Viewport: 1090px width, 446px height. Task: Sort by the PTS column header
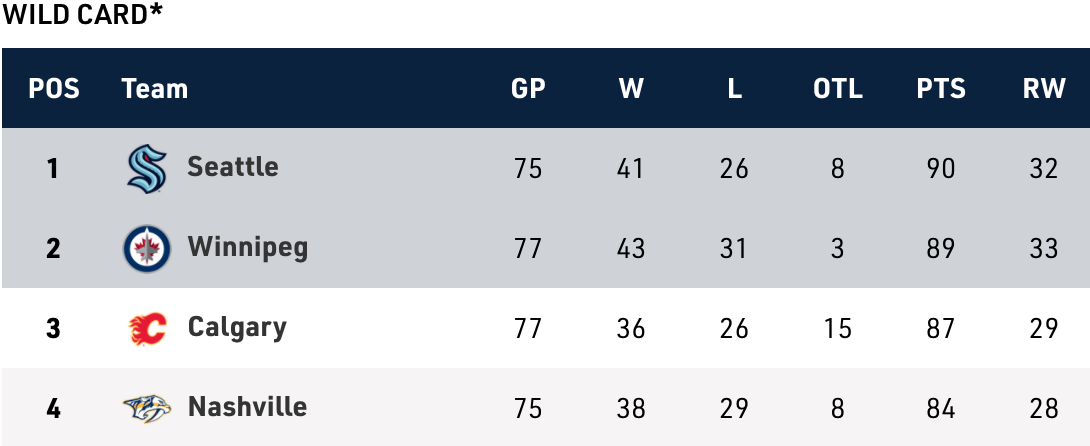coord(941,89)
